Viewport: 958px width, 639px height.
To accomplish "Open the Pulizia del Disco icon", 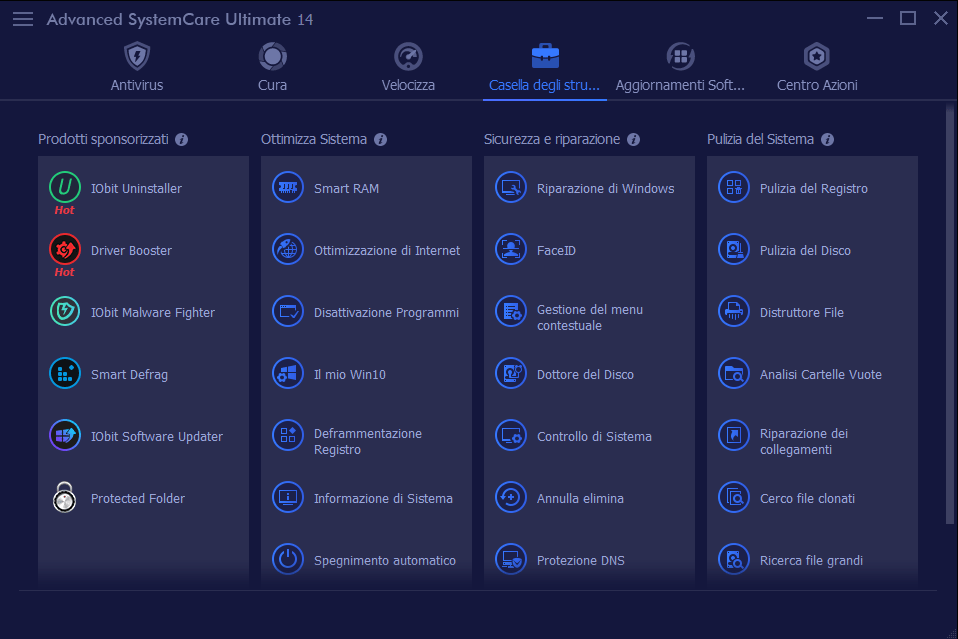I will click(x=734, y=249).
